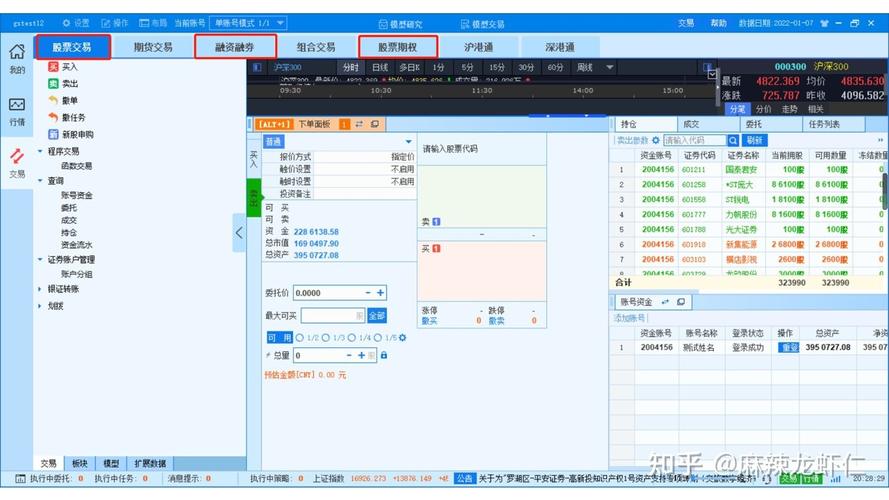
Task: Open the 我的 home sidebar icon
Action: coord(17,52)
